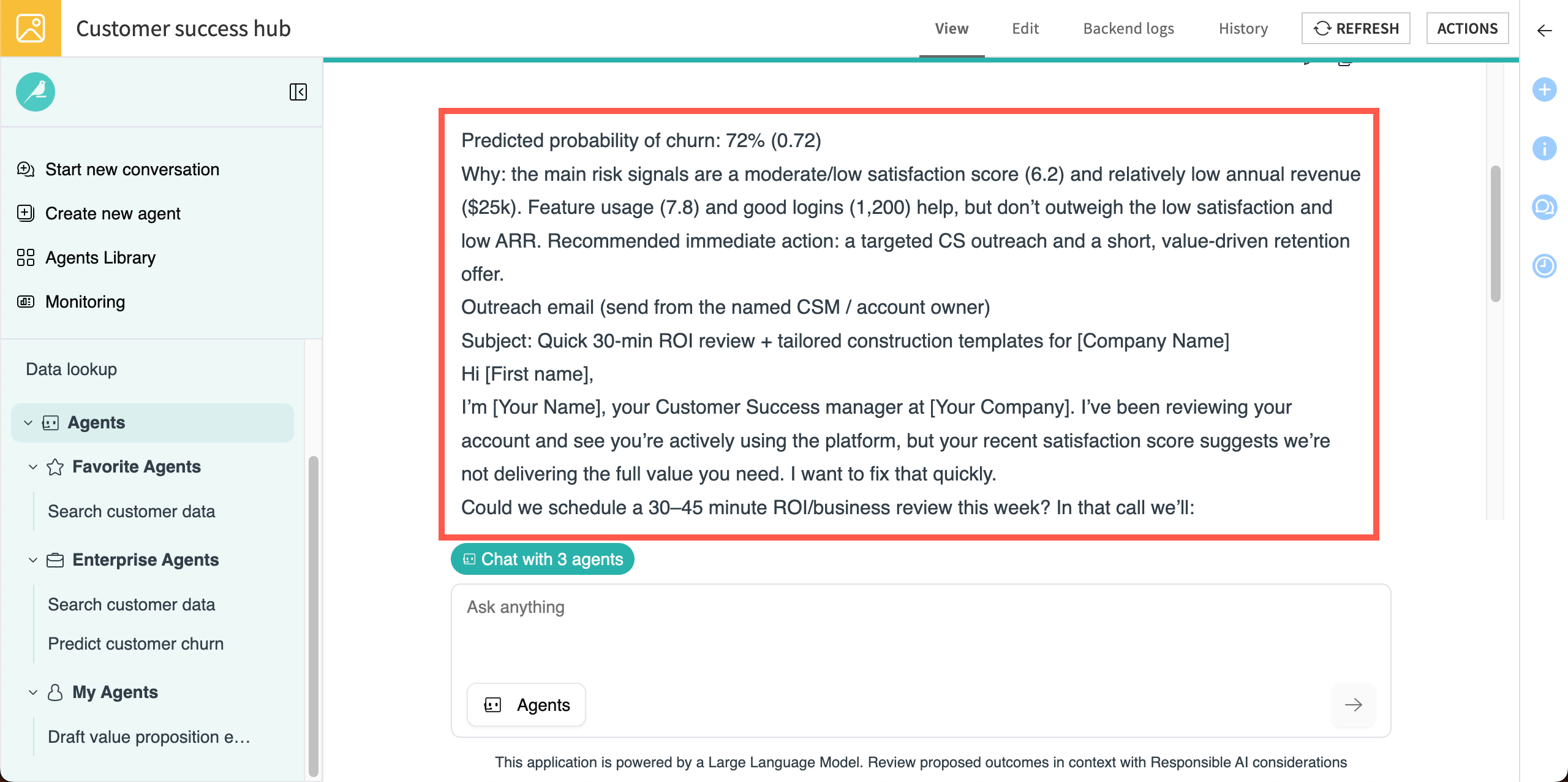Screen dimensions: 1568x782
Task: Open the info icon in right rail
Action: tap(1544, 148)
